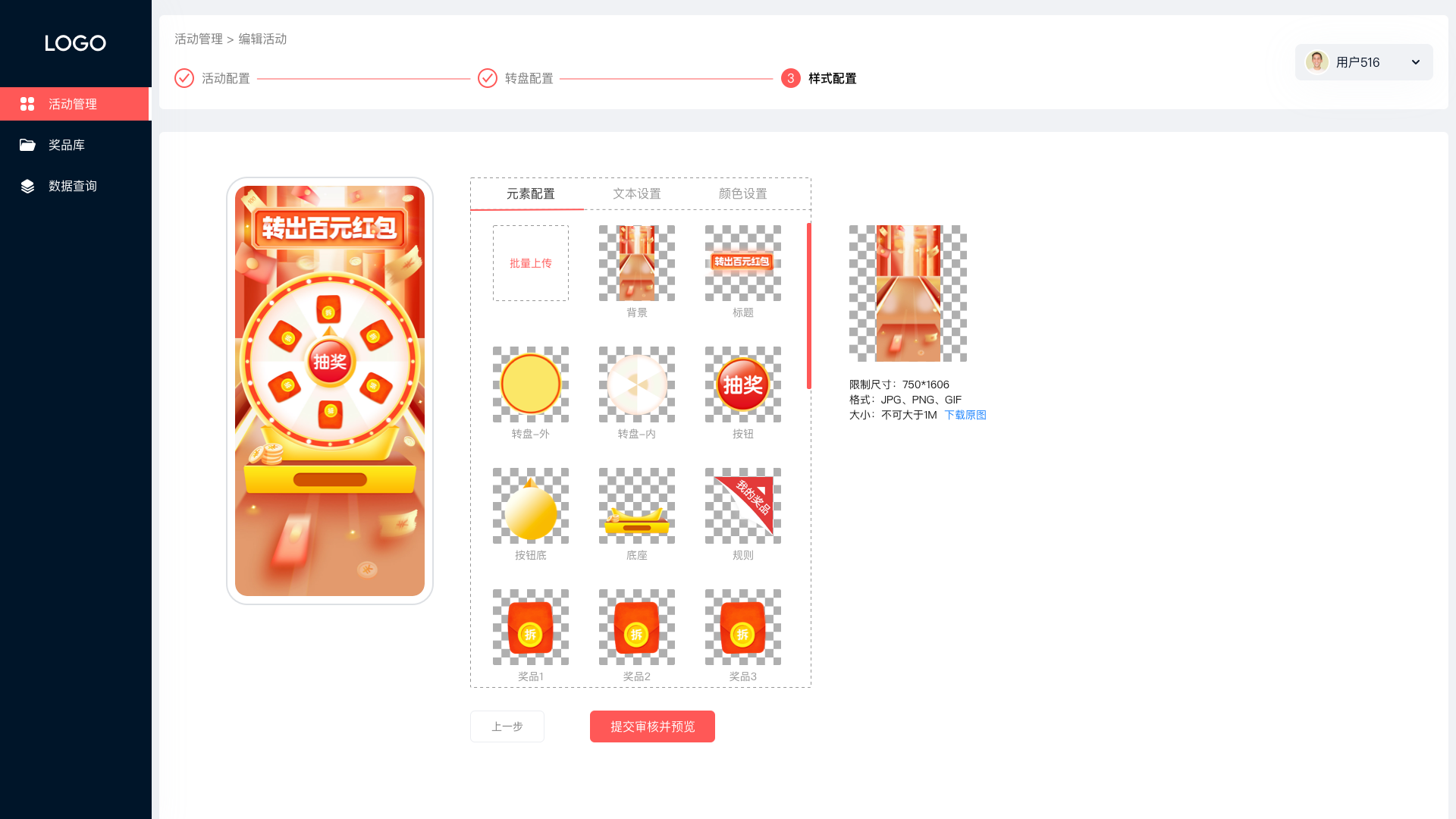This screenshot has height=819, width=1456.
Task: Select the 按钮 抽奖 element image
Action: (743, 384)
